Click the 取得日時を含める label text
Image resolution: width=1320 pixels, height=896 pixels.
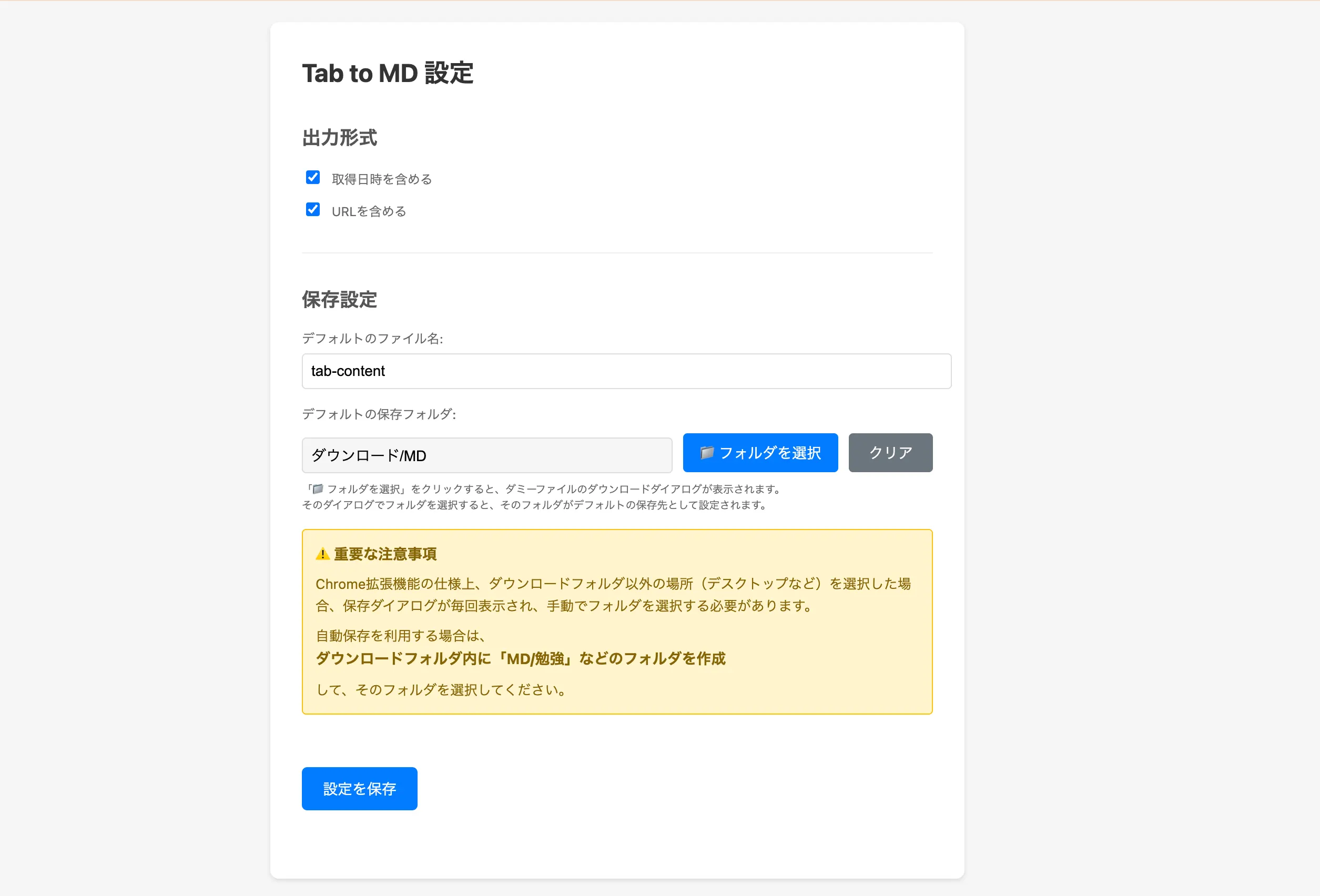click(x=382, y=179)
